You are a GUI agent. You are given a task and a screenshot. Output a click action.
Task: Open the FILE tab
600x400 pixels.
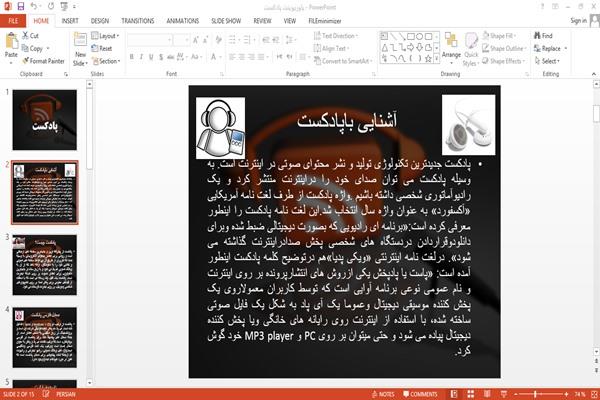13,21
